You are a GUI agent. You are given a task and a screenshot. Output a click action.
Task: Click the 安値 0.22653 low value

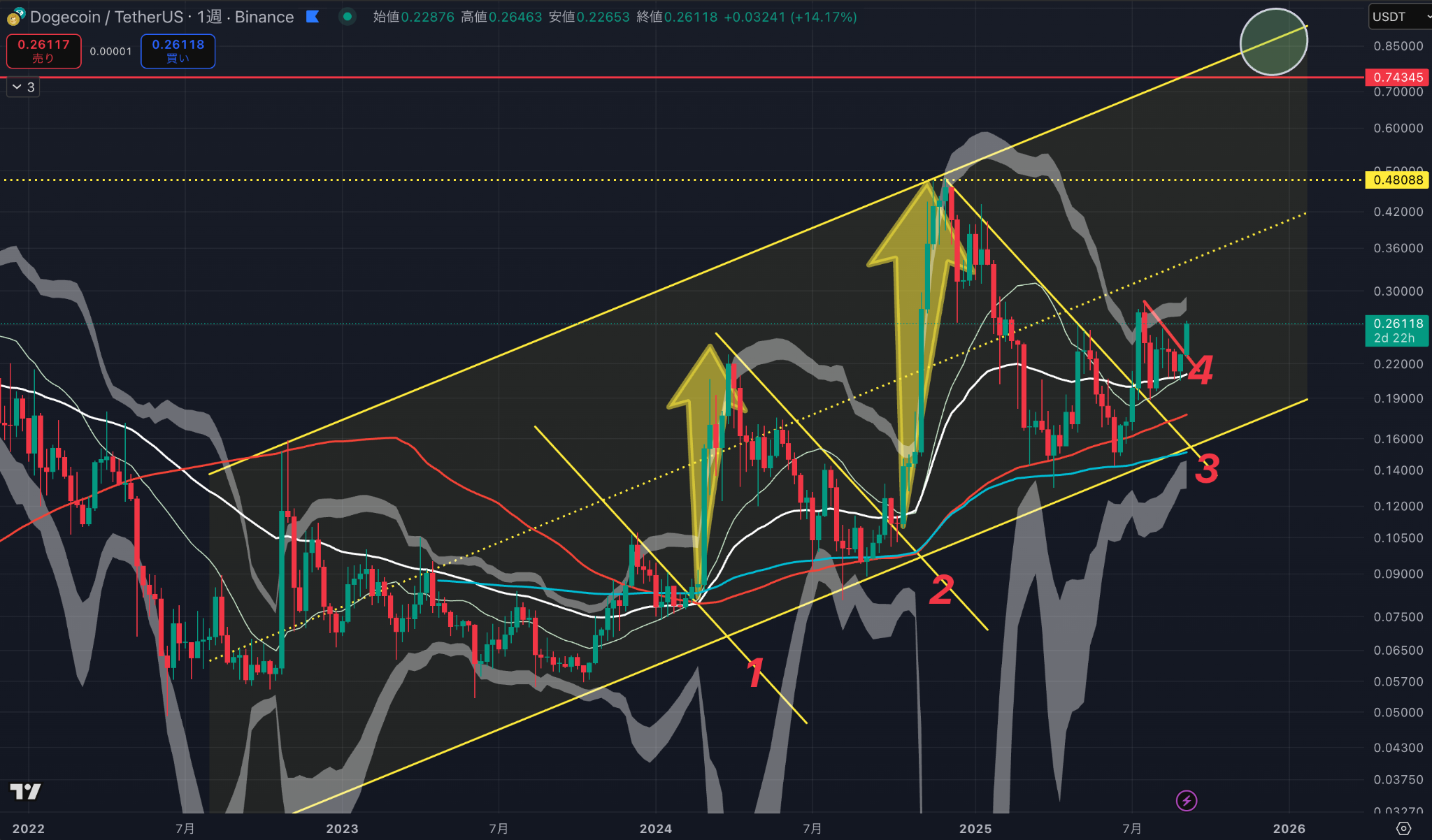click(x=589, y=17)
